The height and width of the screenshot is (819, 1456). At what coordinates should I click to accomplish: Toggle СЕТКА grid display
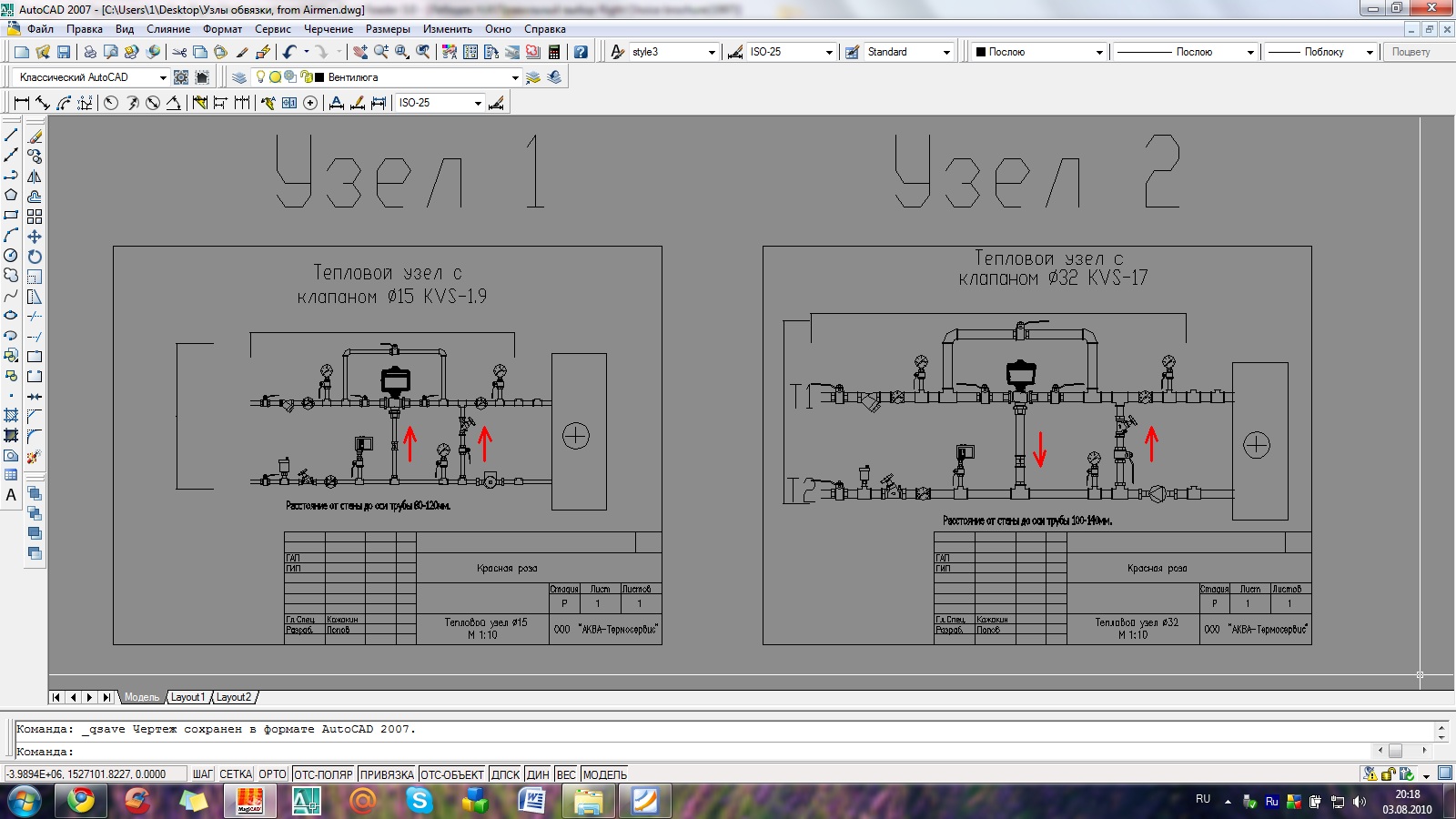[x=235, y=774]
